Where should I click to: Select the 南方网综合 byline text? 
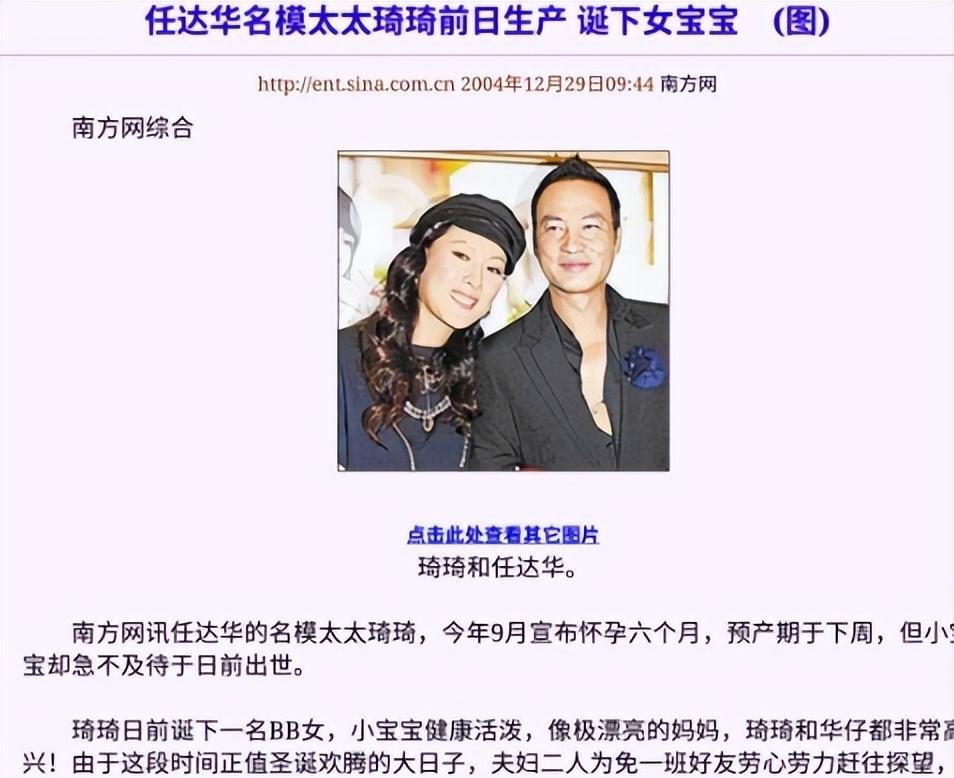click(x=133, y=128)
